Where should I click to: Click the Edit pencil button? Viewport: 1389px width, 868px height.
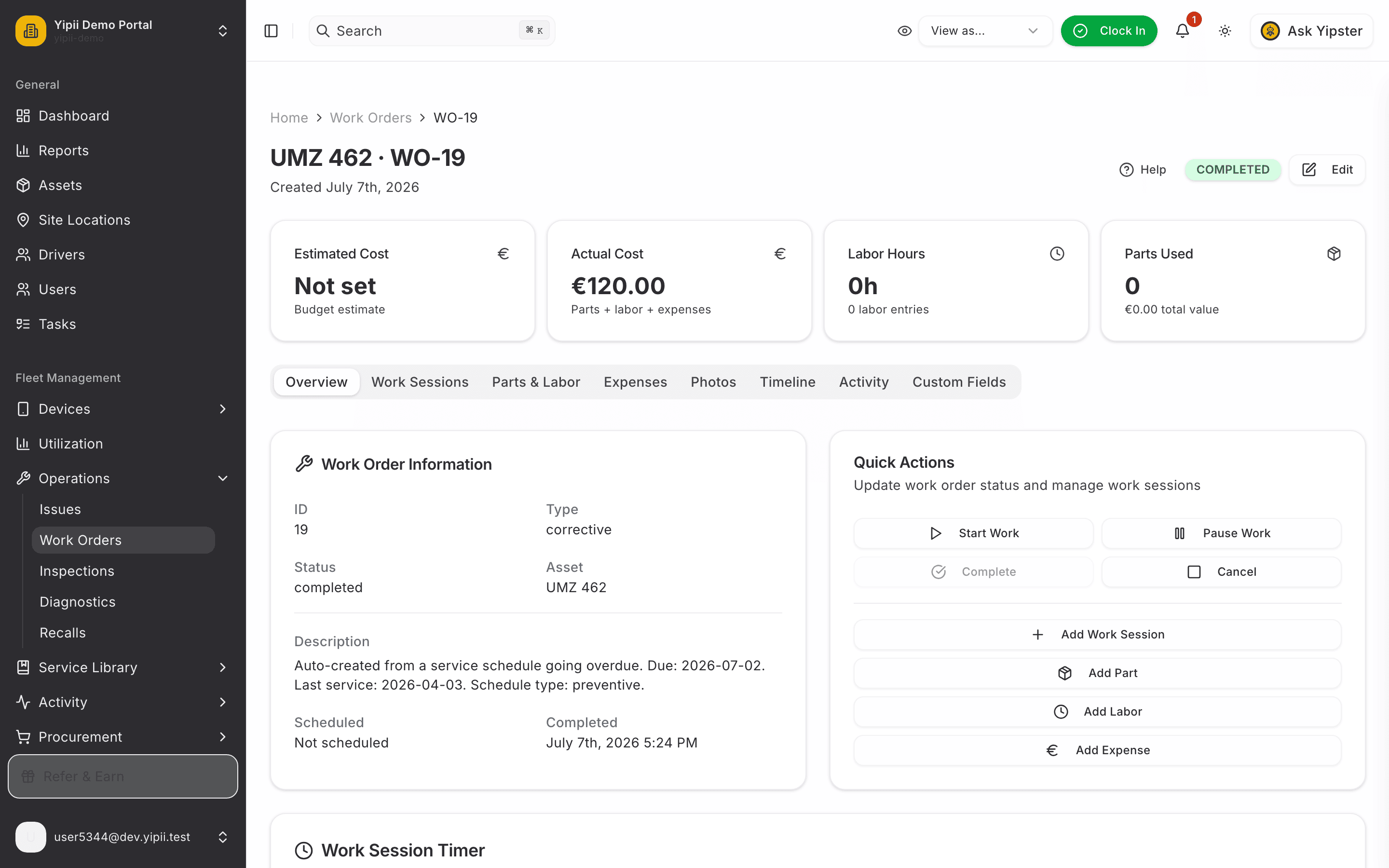pyautogui.click(x=1327, y=170)
